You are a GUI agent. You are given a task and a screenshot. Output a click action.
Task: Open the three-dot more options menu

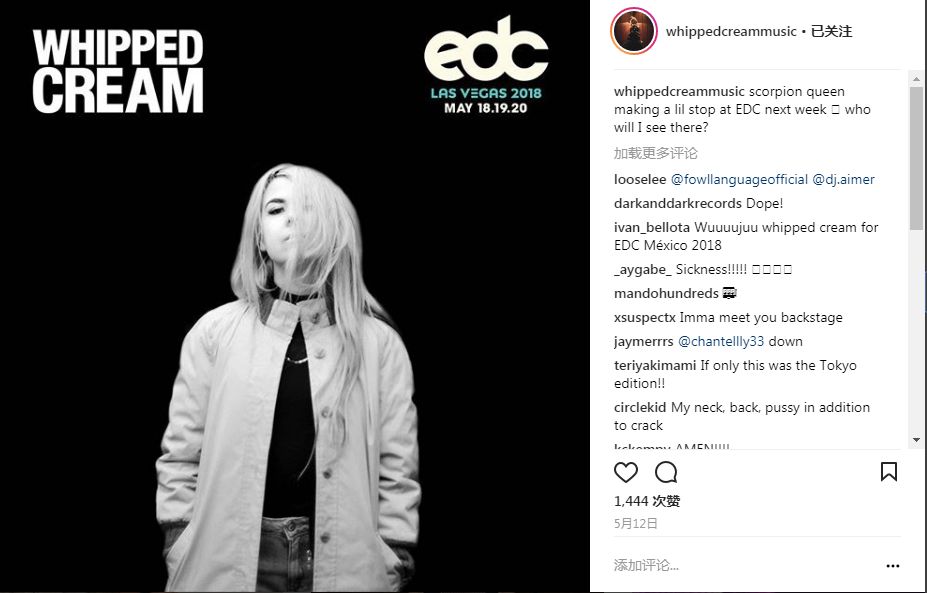[x=893, y=566]
